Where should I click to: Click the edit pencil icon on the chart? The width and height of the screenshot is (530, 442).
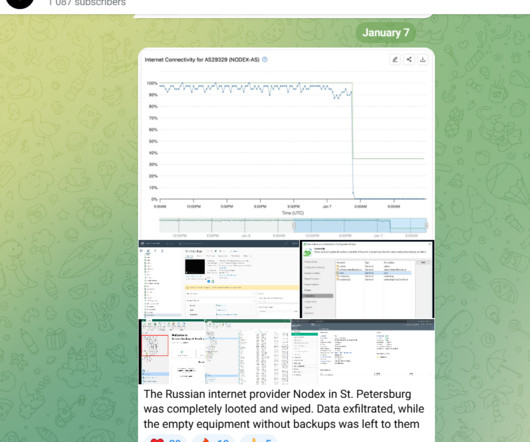pos(395,60)
